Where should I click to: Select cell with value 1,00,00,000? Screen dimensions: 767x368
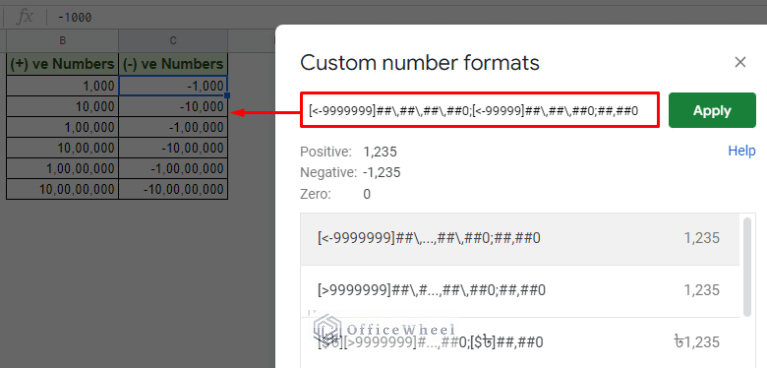coord(62,168)
